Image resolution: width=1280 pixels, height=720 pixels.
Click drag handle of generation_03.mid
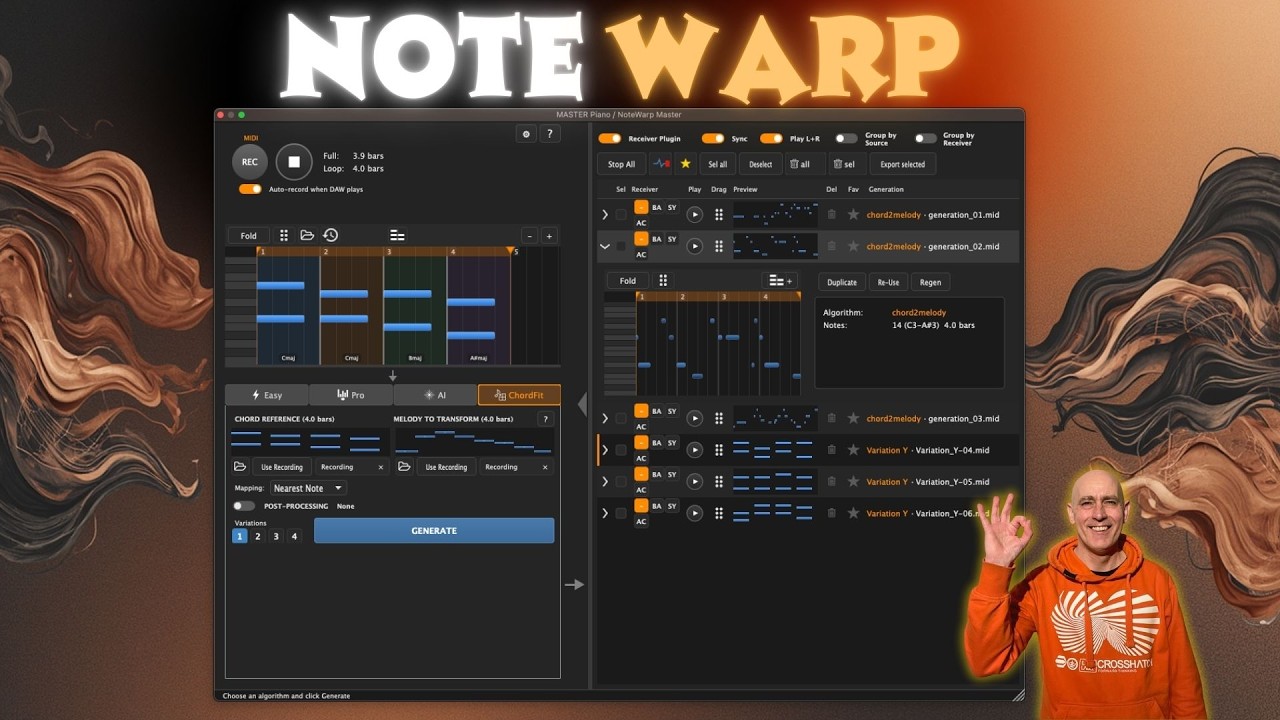pos(718,418)
